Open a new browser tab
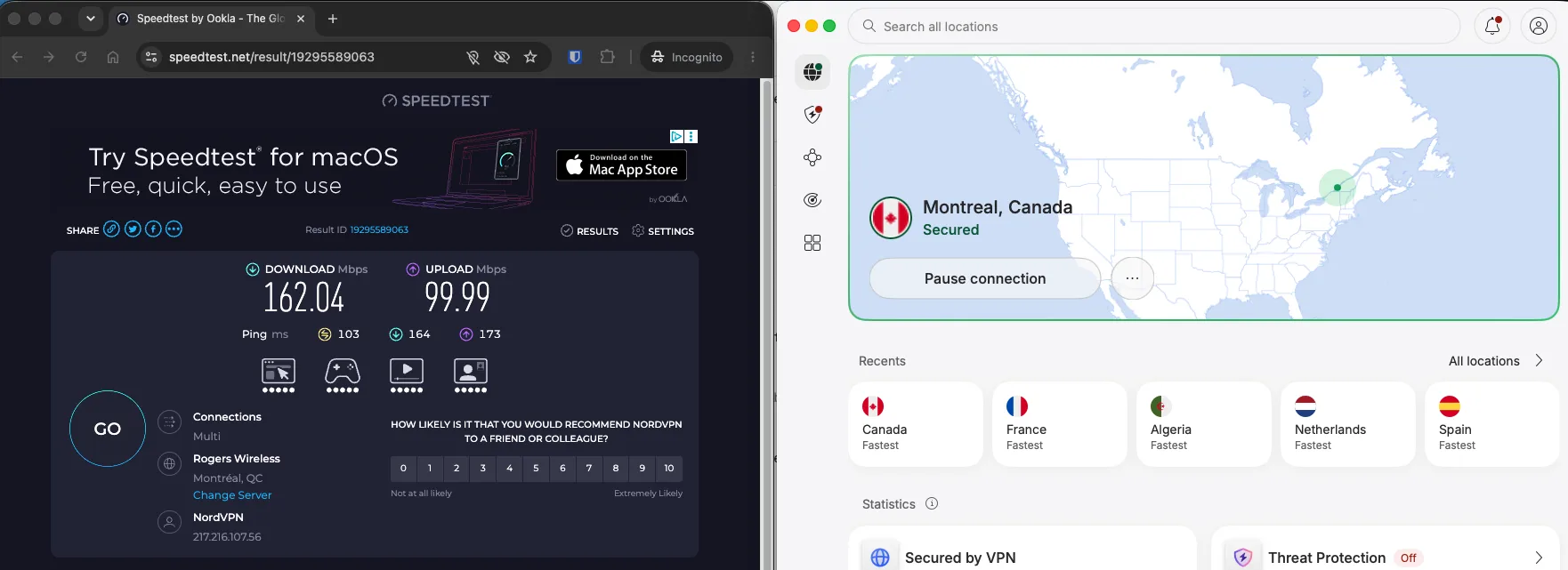Image resolution: width=1568 pixels, height=570 pixels. pos(333,18)
